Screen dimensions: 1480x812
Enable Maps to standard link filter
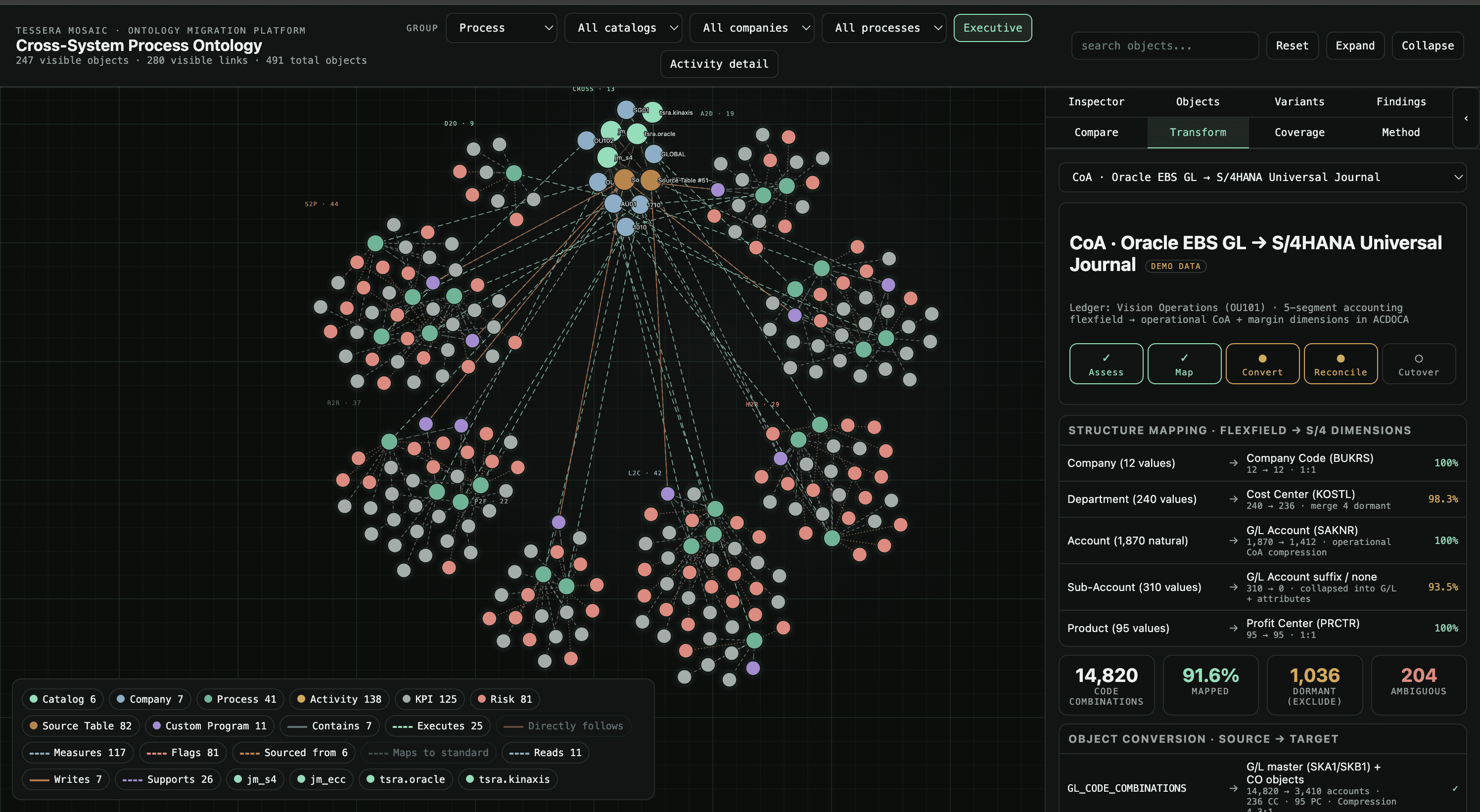428,752
